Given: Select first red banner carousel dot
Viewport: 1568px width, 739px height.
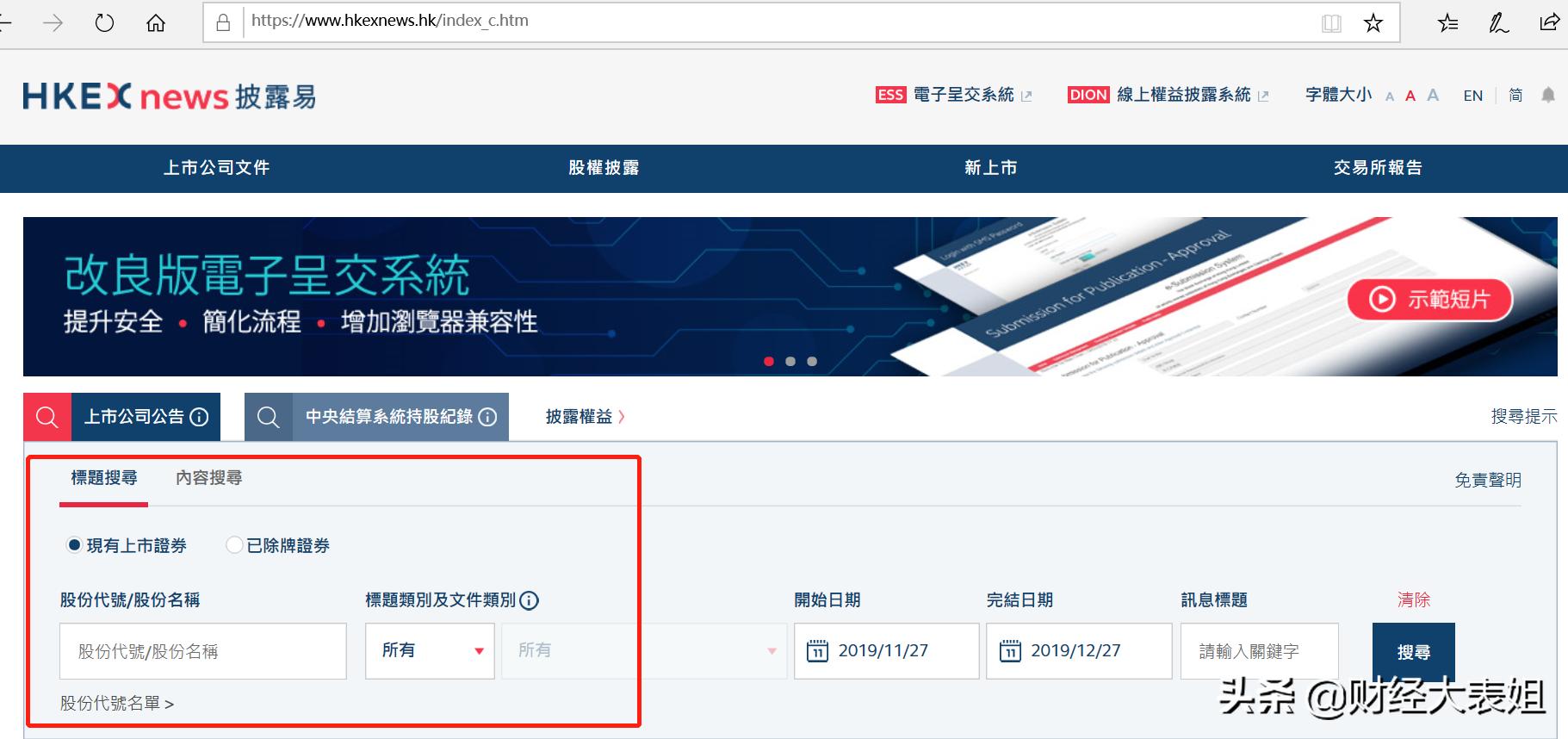Looking at the screenshot, I should pyautogui.click(x=769, y=361).
